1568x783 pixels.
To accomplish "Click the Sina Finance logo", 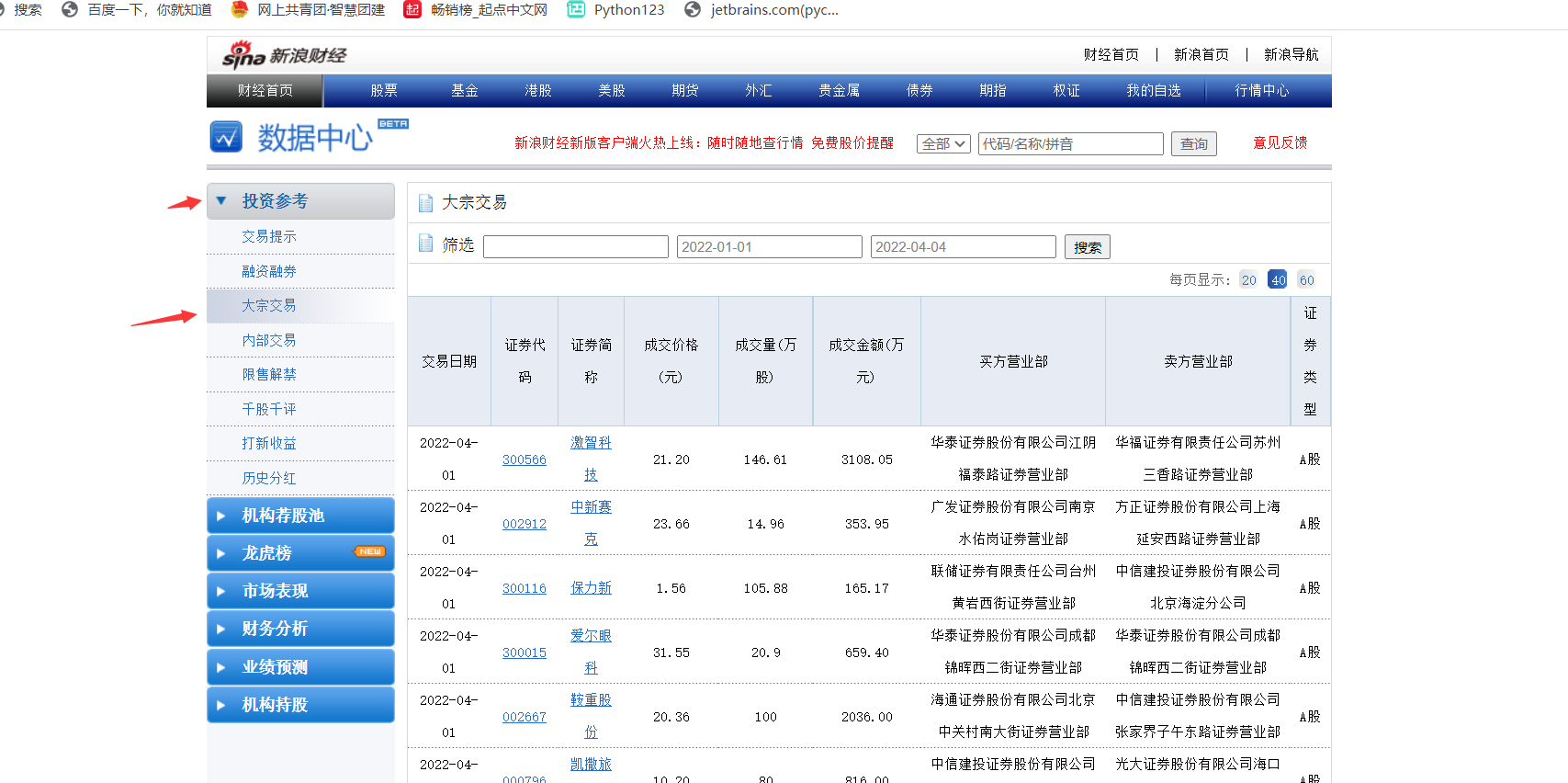I will pos(284,55).
